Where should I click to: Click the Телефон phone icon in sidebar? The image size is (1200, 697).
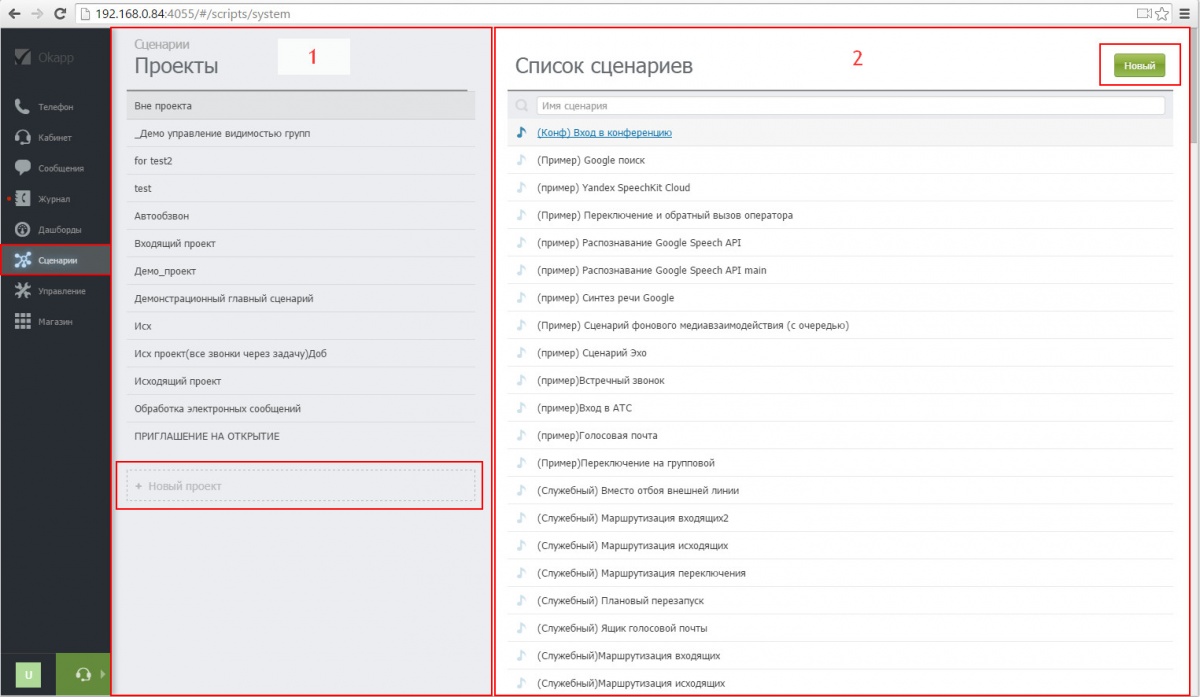pyautogui.click(x=23, y=107)
